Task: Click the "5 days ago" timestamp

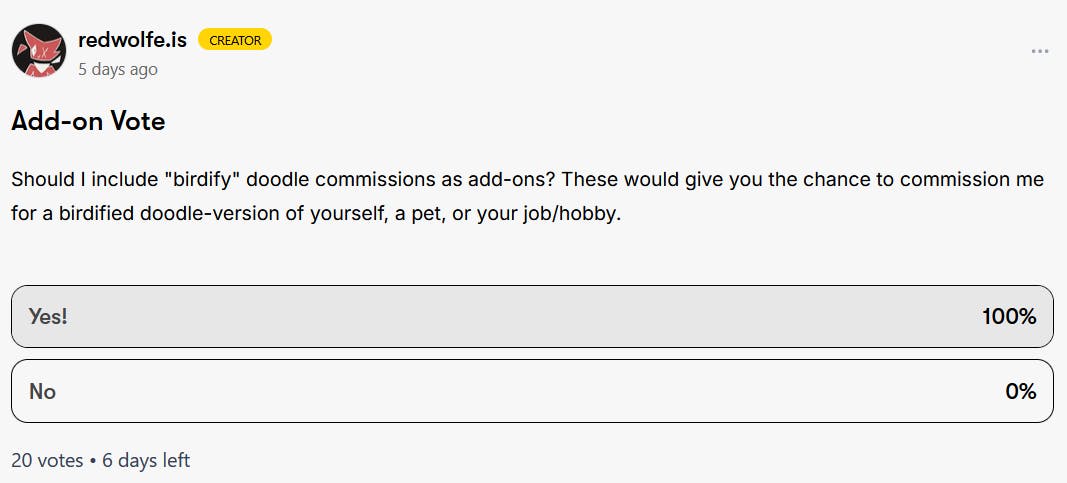Action: pos(118,69)
